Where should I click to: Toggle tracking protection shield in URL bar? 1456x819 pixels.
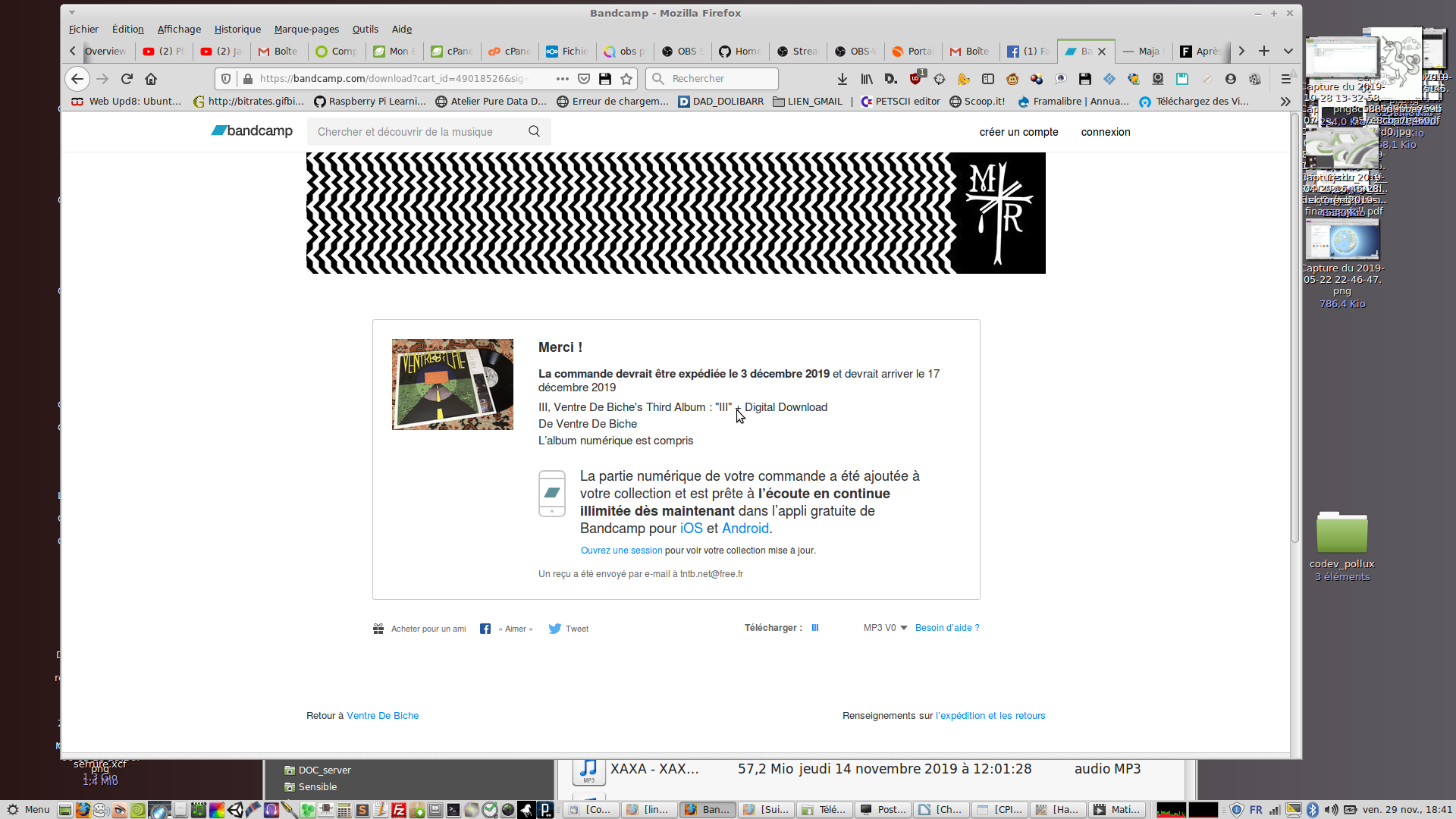pos(225,79)
